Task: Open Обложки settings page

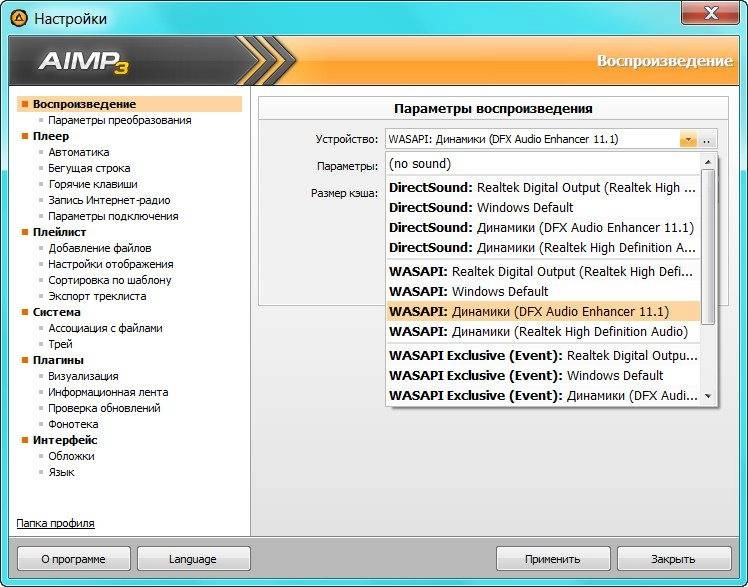Action: [71, 456]
